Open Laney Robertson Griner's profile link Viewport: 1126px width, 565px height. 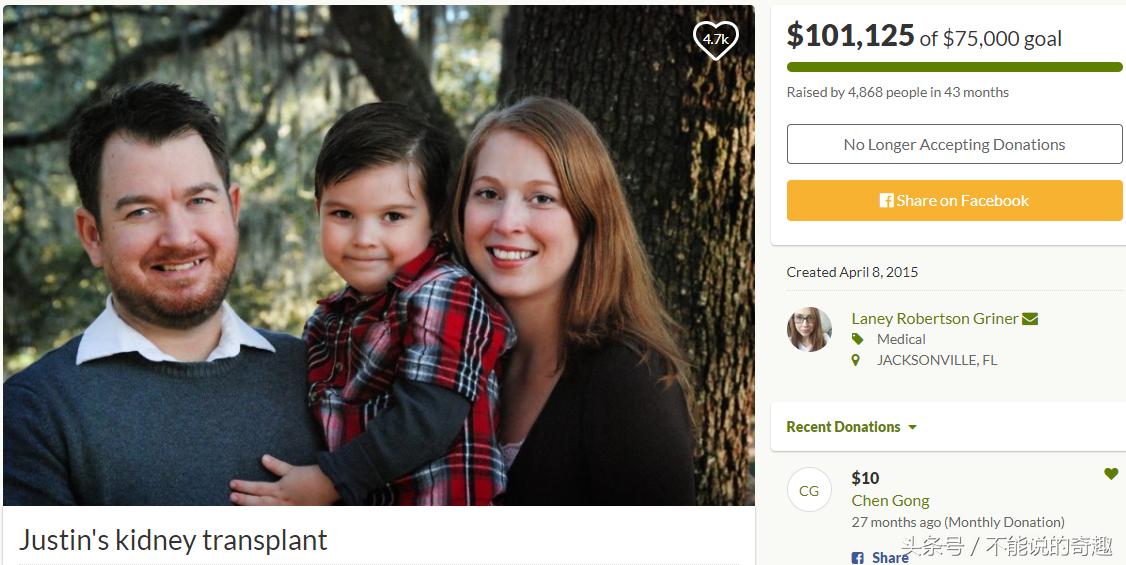934,319
